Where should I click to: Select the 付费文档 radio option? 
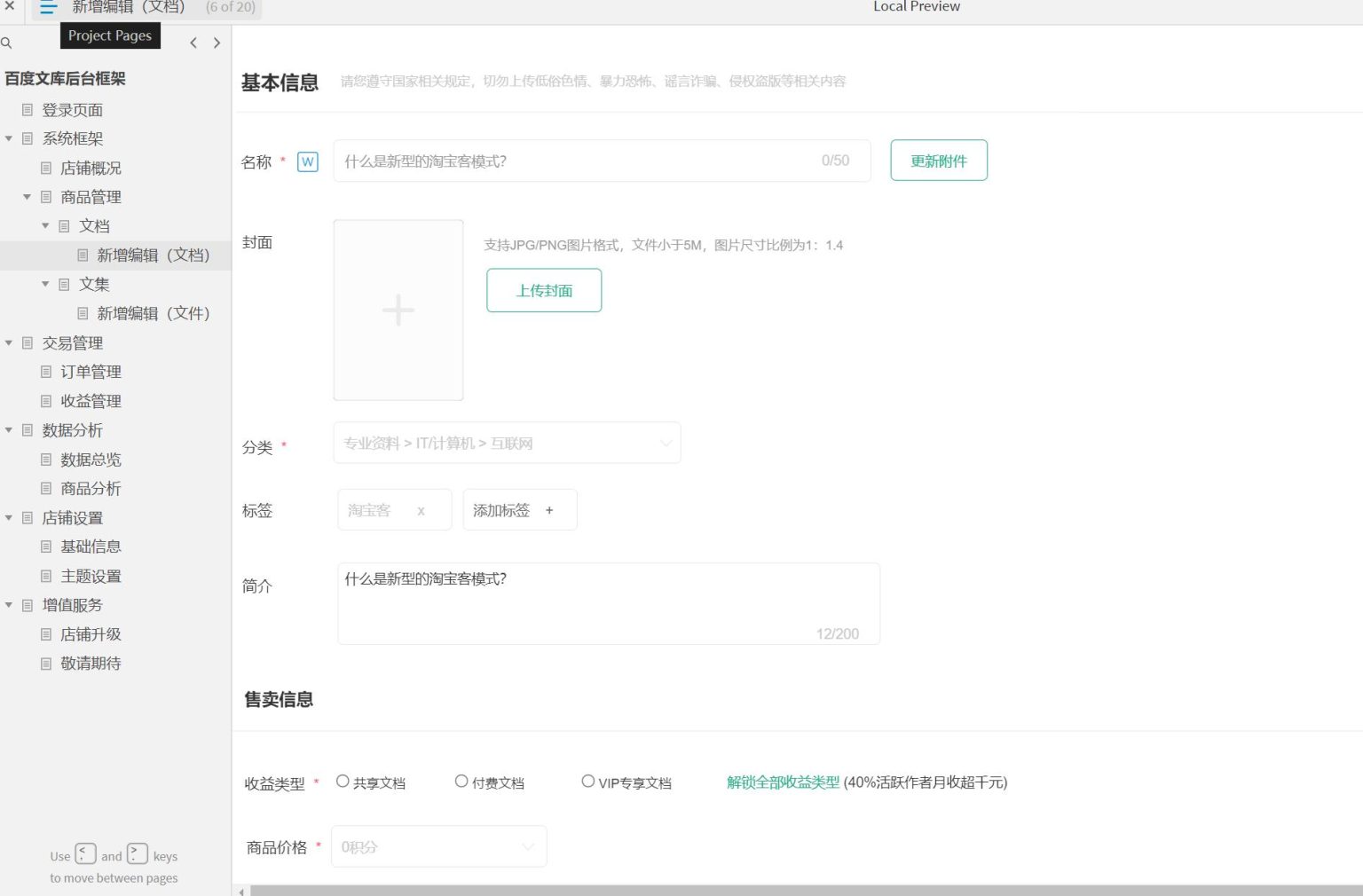coord(461,782)
